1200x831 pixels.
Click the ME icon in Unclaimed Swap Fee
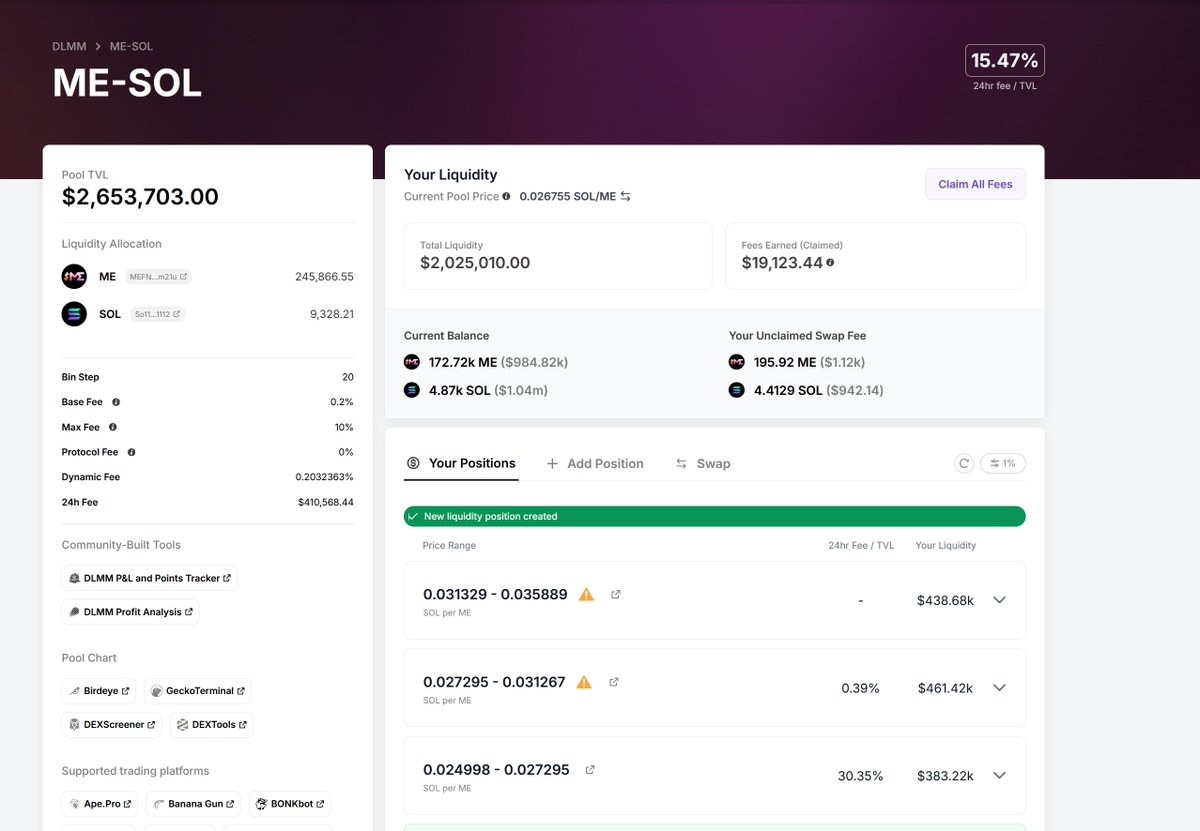pos(737,362)
